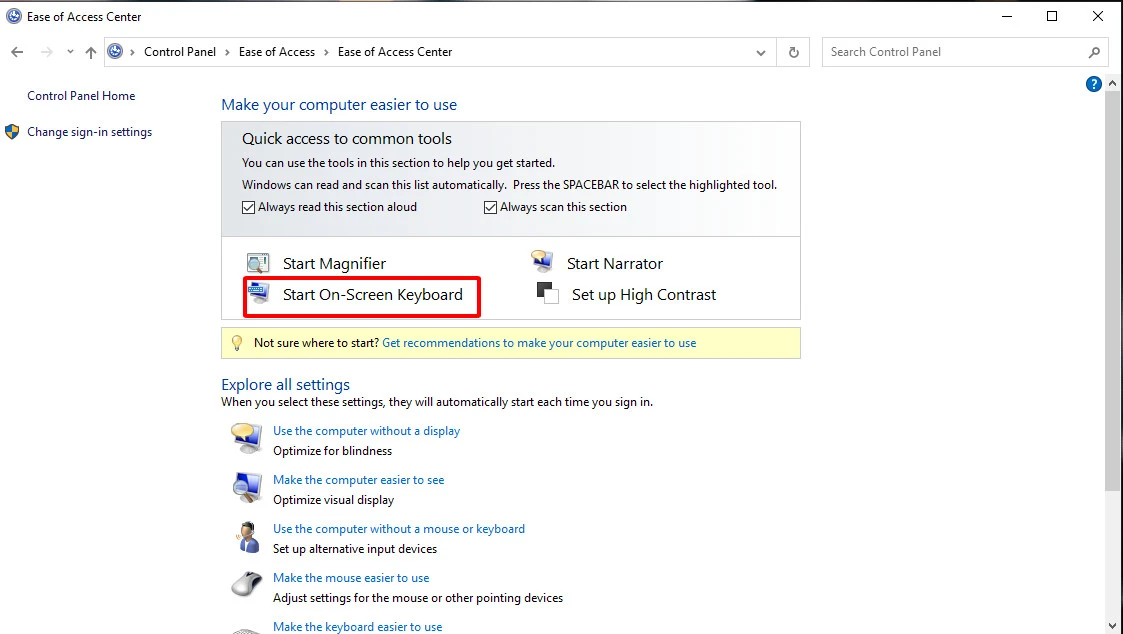Click the forward arrow navigation button
1123x634 pixels.
point(47,52)
